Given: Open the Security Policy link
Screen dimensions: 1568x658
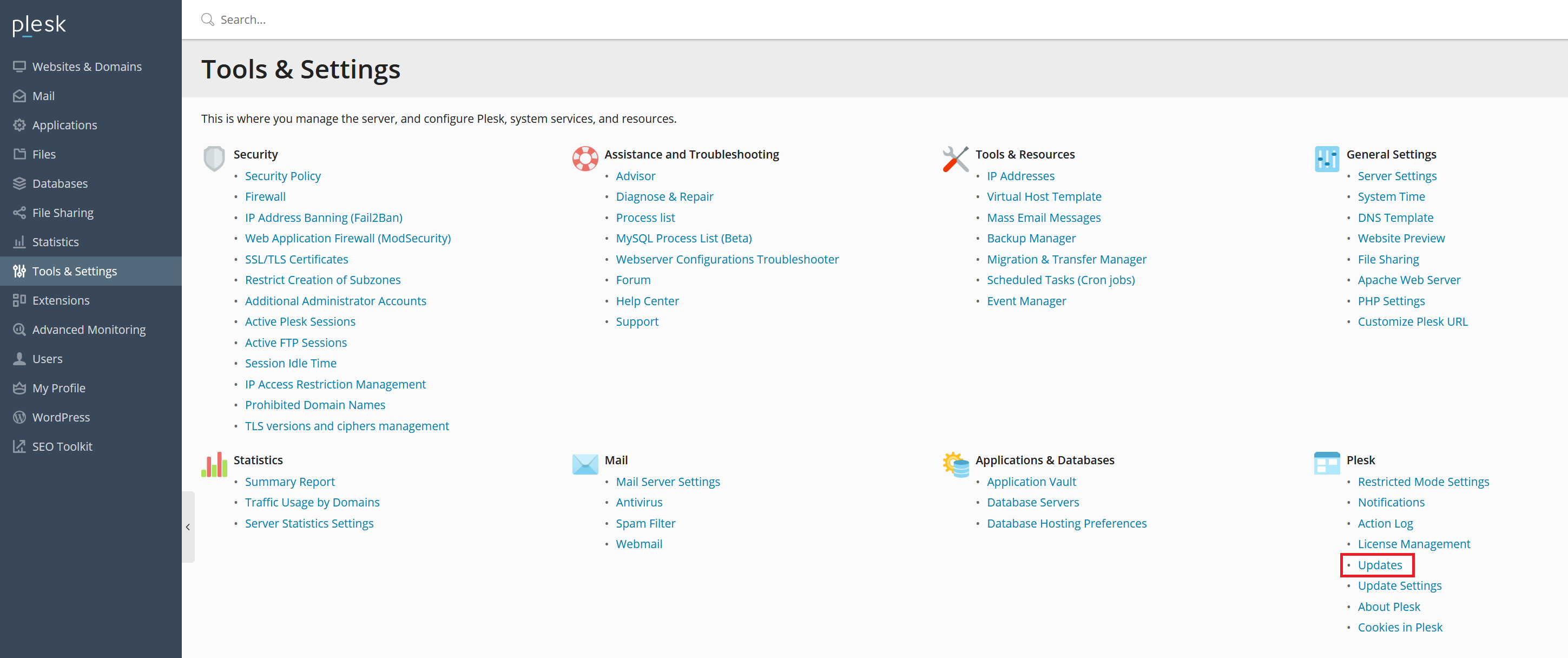Looking at the screenshot, I should point(282,176).
